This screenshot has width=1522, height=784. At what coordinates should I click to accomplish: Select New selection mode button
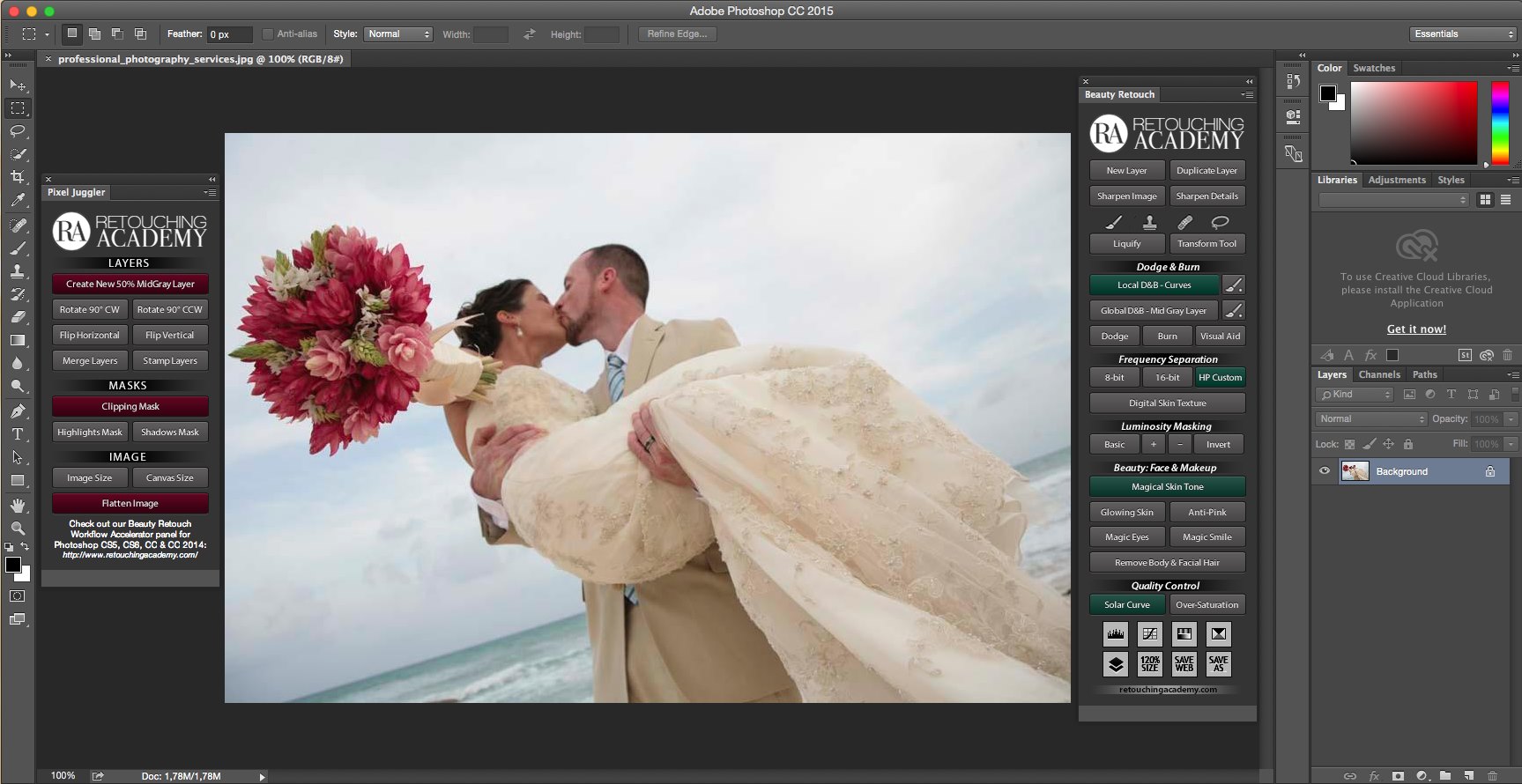click(72, 33)
